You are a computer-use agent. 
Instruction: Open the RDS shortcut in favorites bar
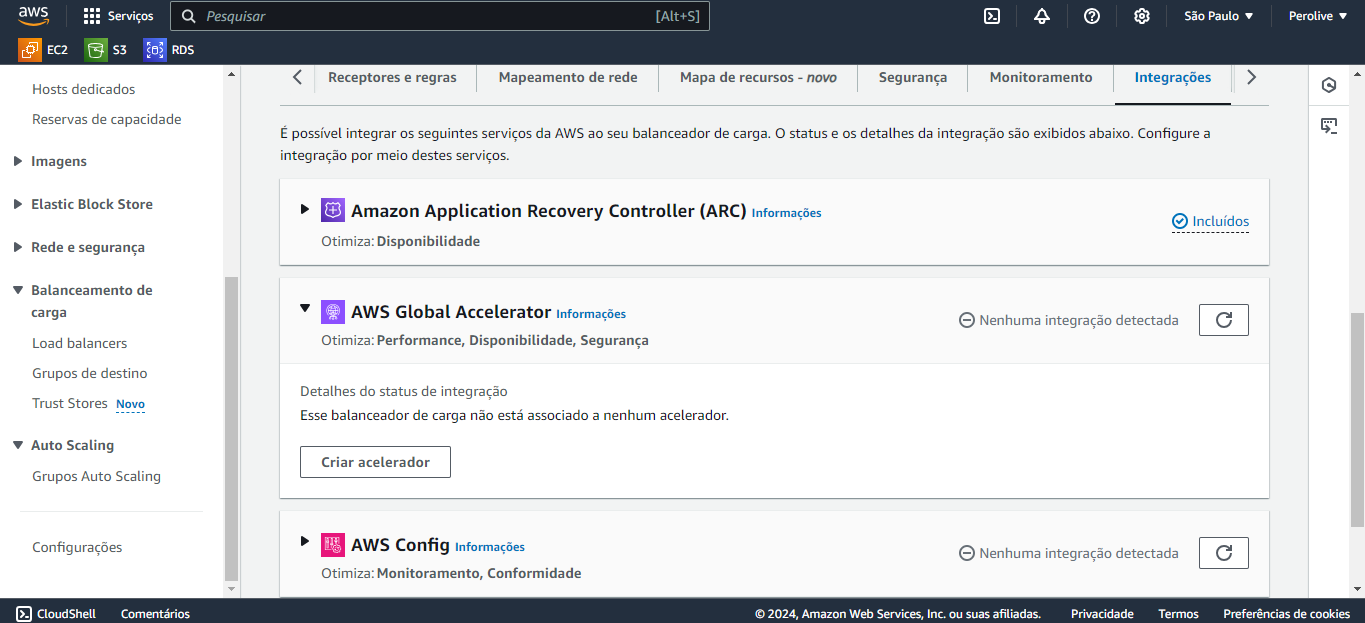tap(169, 49)
